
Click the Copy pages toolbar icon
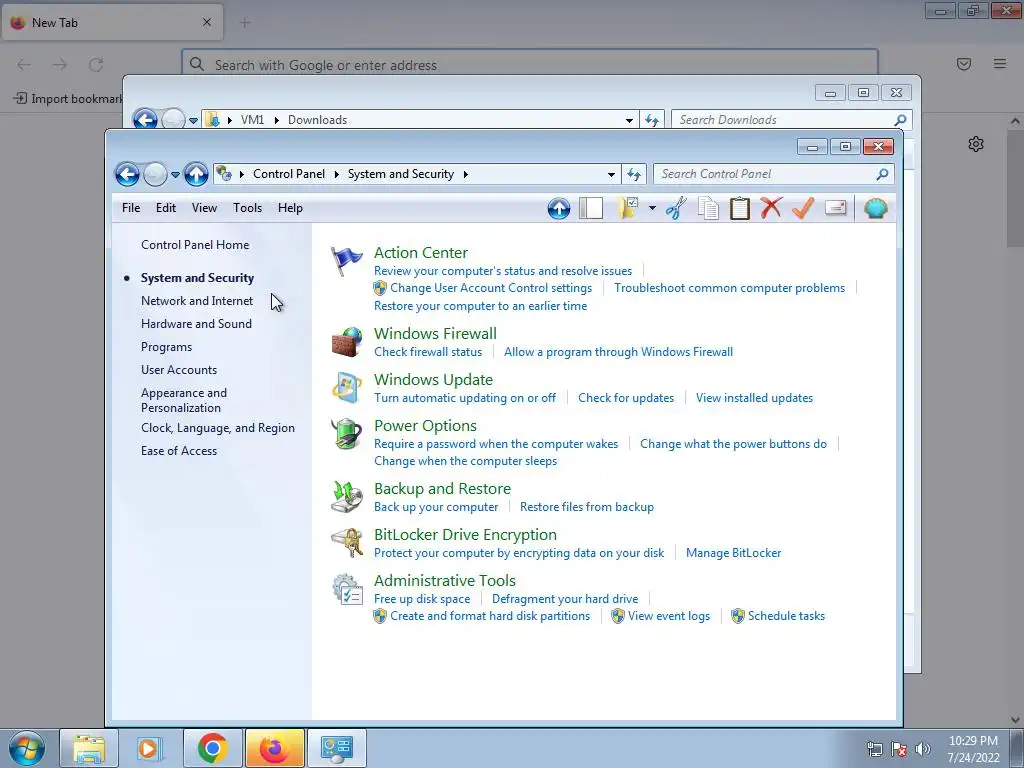tap(708, 208)
